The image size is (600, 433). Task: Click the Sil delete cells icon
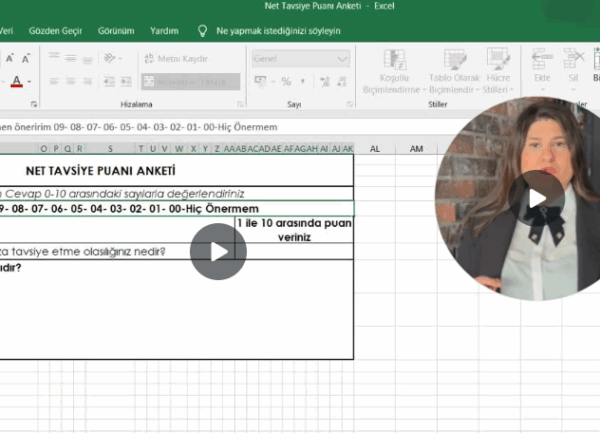pyautogui.click(x=573, y=59)
